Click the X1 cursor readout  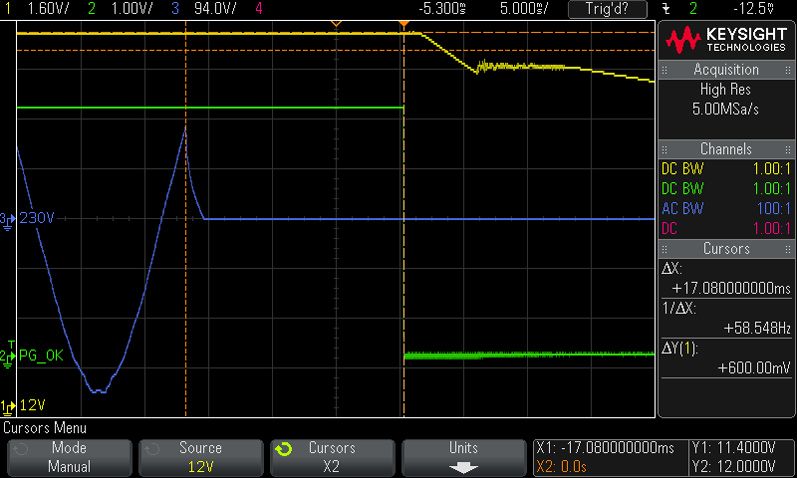point(605,448)
